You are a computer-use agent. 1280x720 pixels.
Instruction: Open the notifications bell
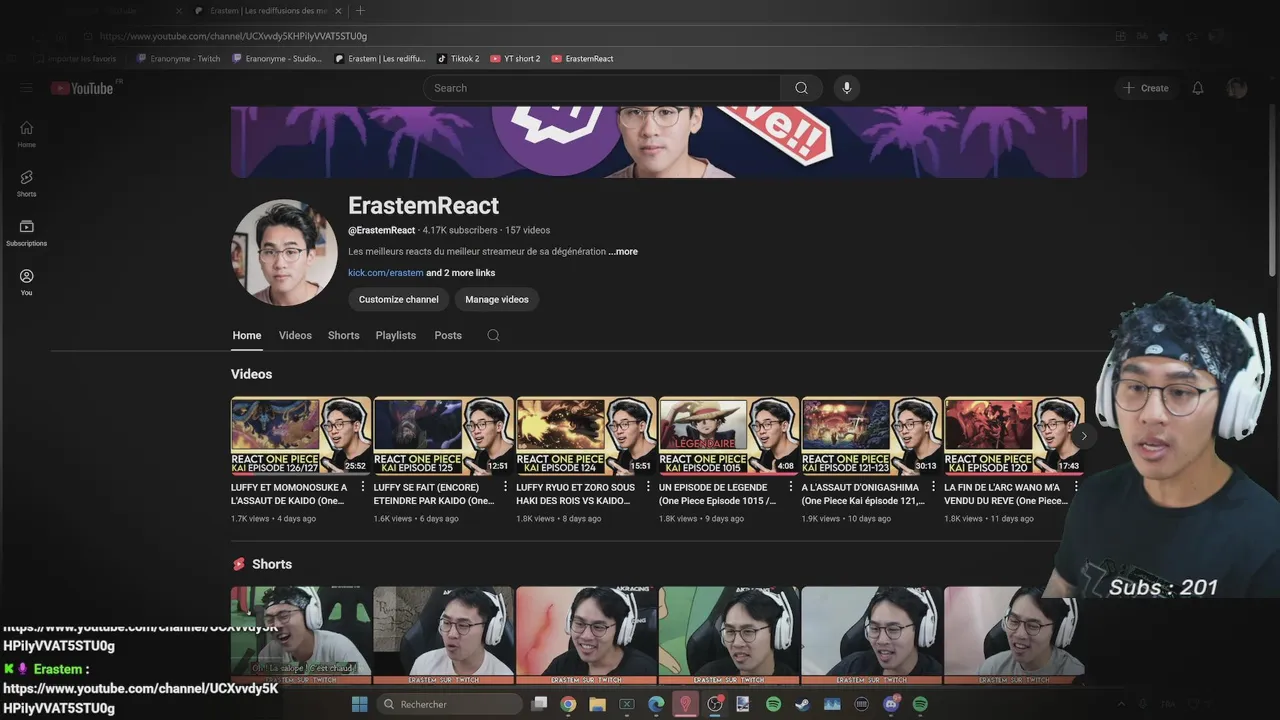pos(1198,88)
